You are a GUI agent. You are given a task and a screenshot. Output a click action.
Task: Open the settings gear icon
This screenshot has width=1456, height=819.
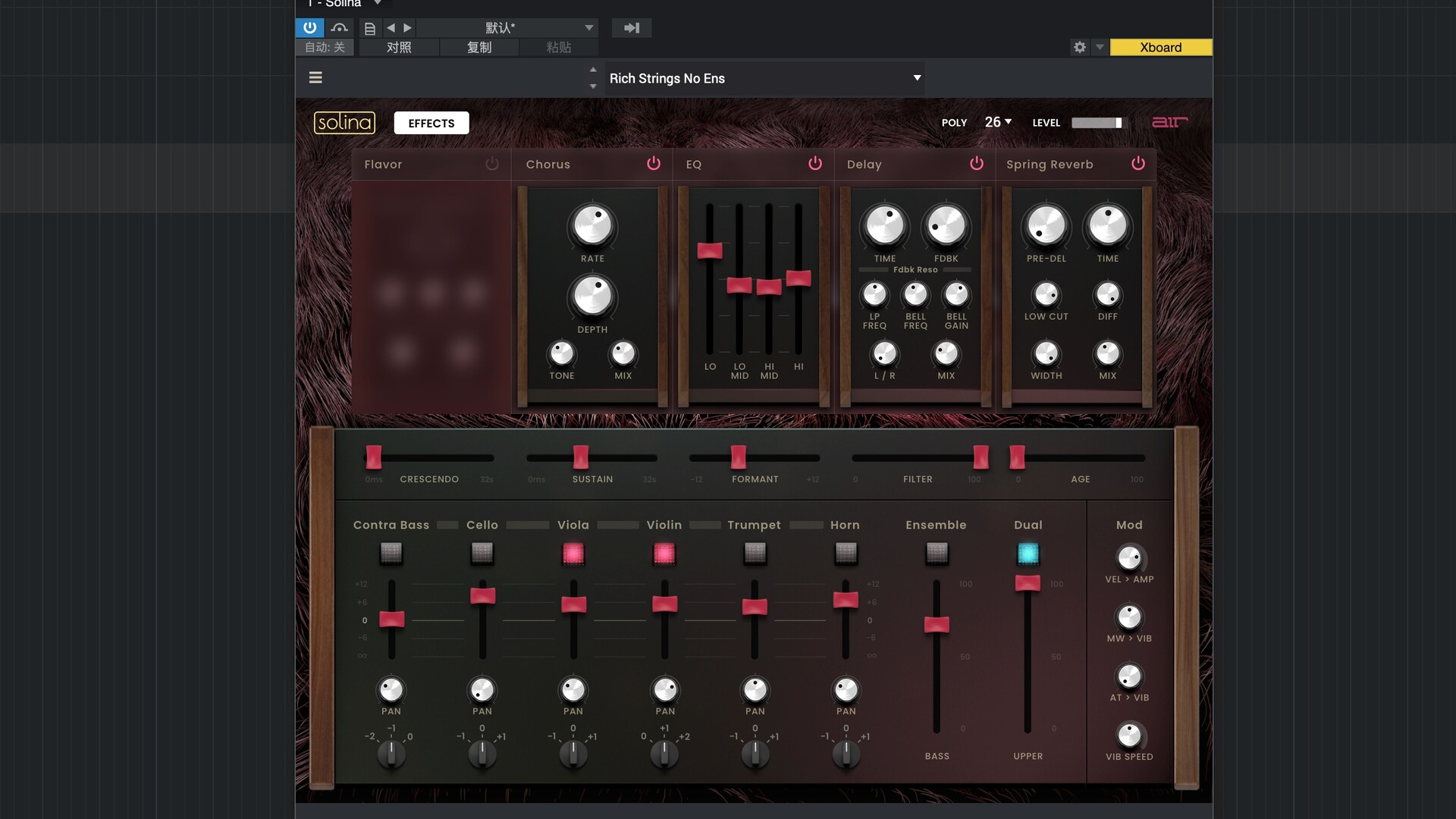[x=1079, y=47]
